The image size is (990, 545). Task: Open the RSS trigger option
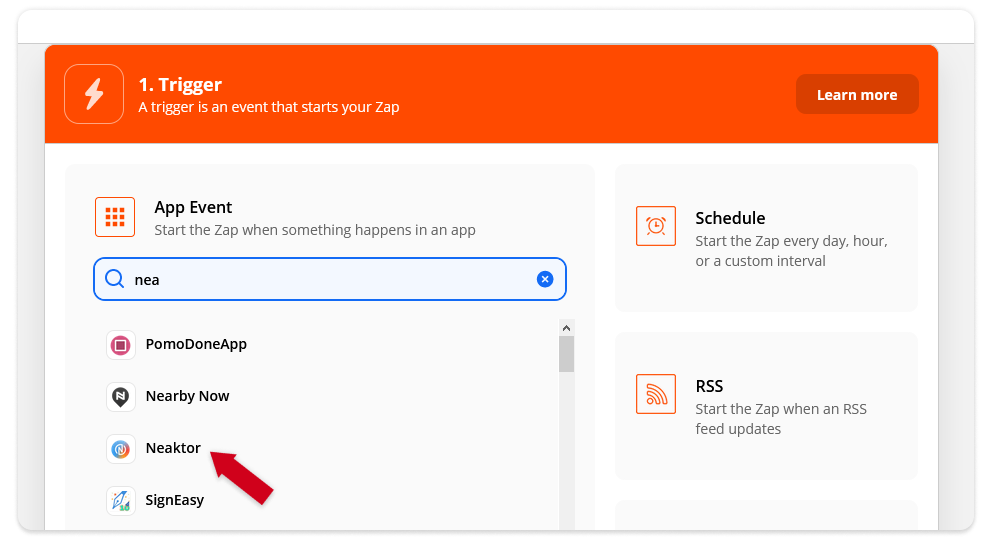click(x=766, y=406)
